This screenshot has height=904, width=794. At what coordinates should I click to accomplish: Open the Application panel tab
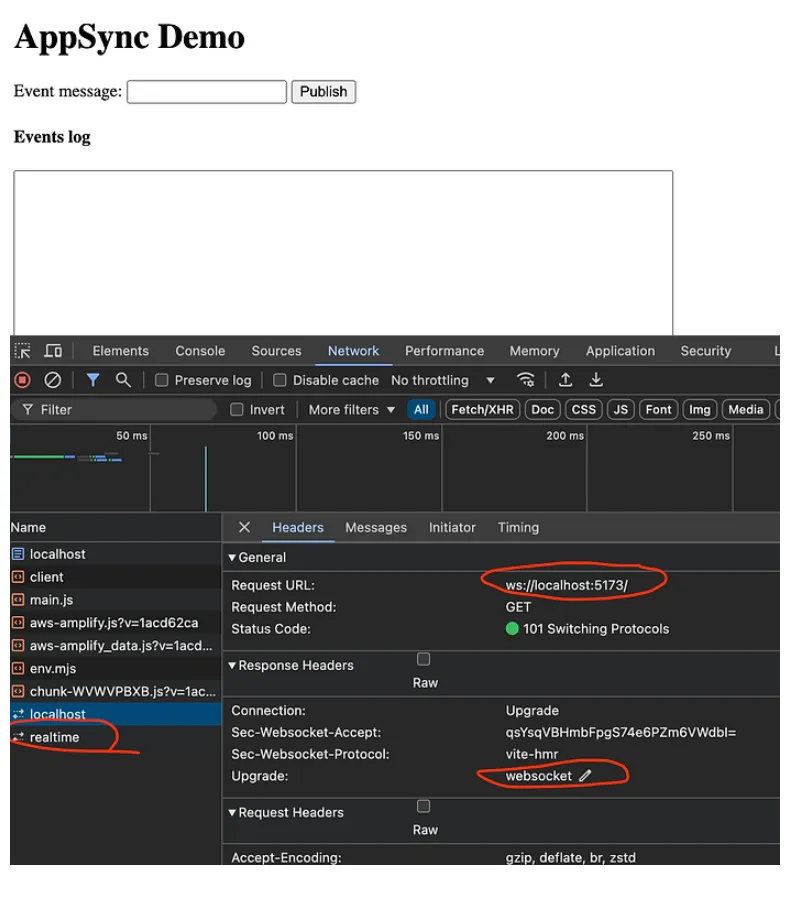620,351
